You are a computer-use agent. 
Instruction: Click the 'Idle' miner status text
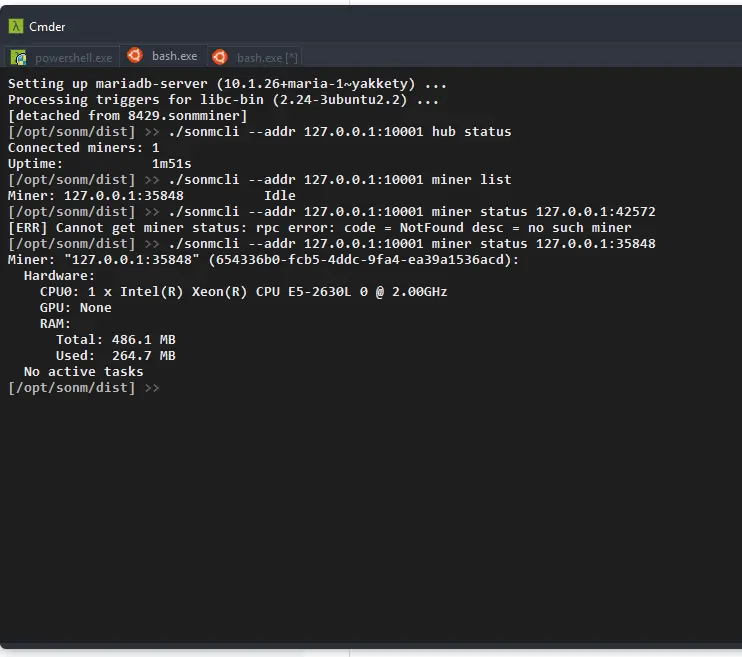click(x=280, y=195)
